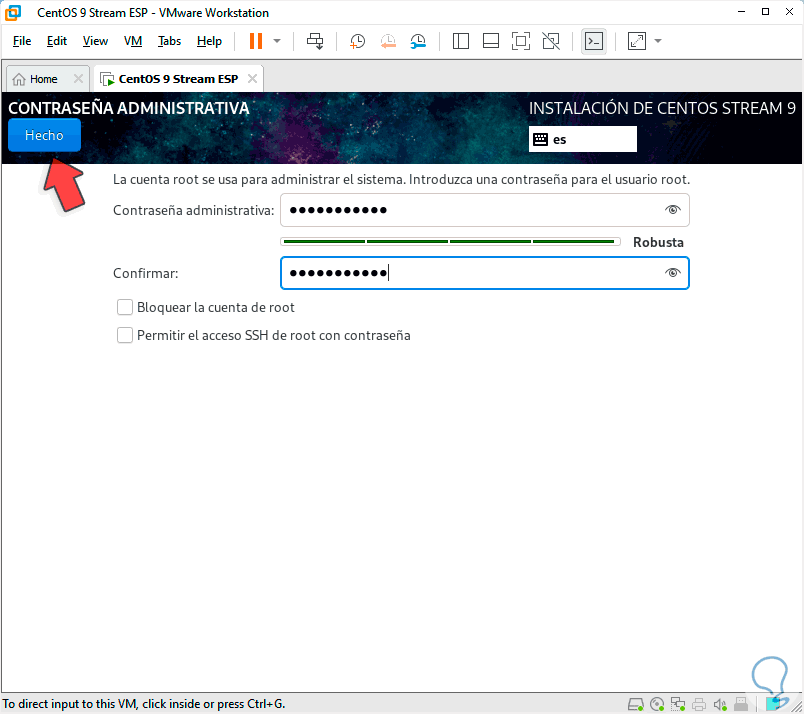Open the VM menu
The image size is (804, 714).
tap(133, 41)
